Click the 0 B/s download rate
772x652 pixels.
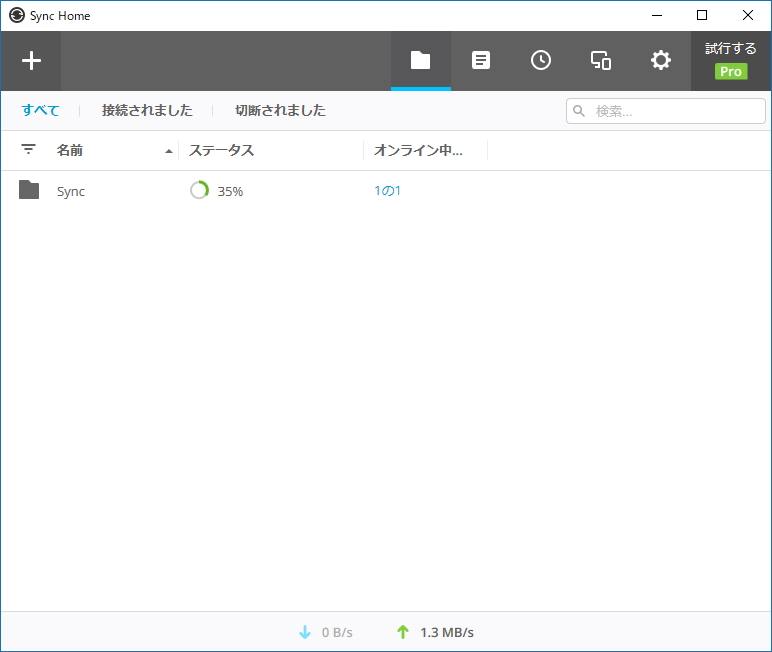coord(337,632)
